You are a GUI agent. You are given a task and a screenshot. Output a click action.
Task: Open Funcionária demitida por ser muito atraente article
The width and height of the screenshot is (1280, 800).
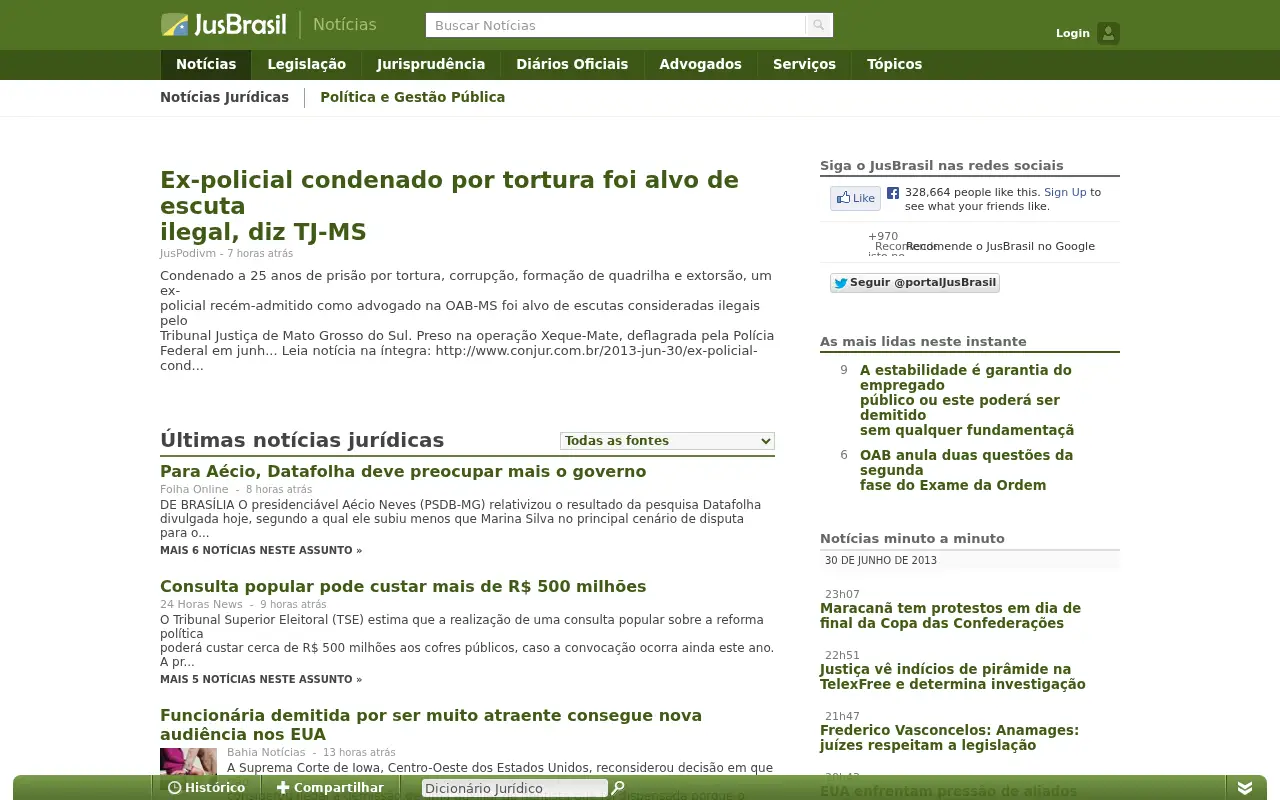pos(431,725)
